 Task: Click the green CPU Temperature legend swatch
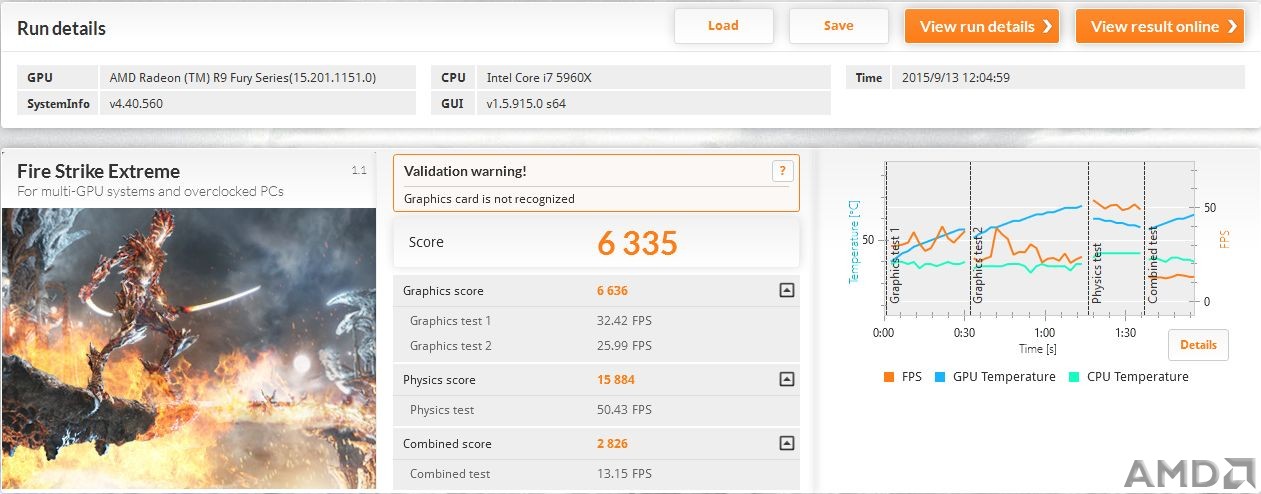click(1074, 377)
